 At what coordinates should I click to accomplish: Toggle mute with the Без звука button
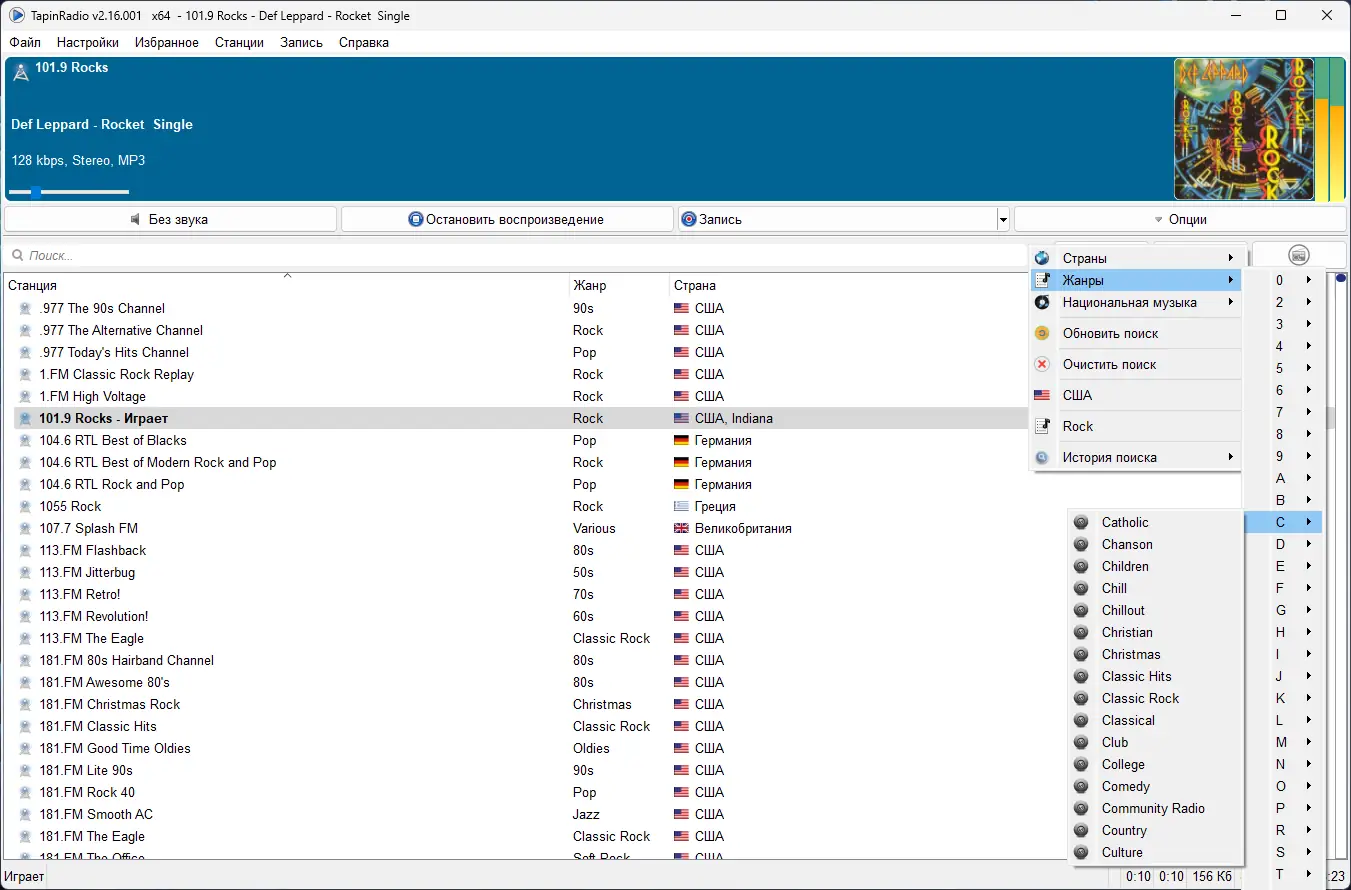click(x=170, y=219)
